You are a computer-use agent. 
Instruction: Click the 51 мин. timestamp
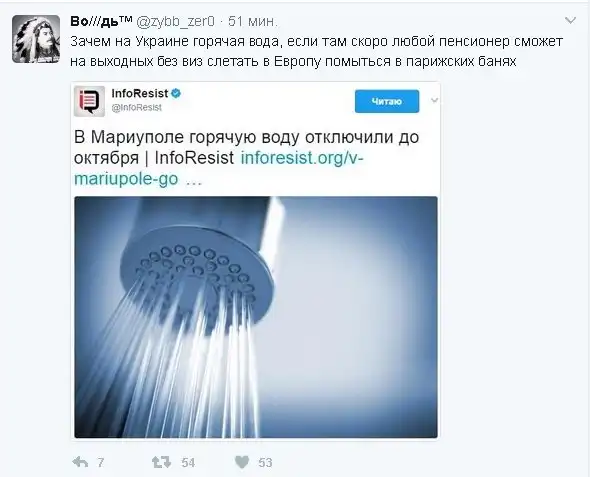click(253, 22)
